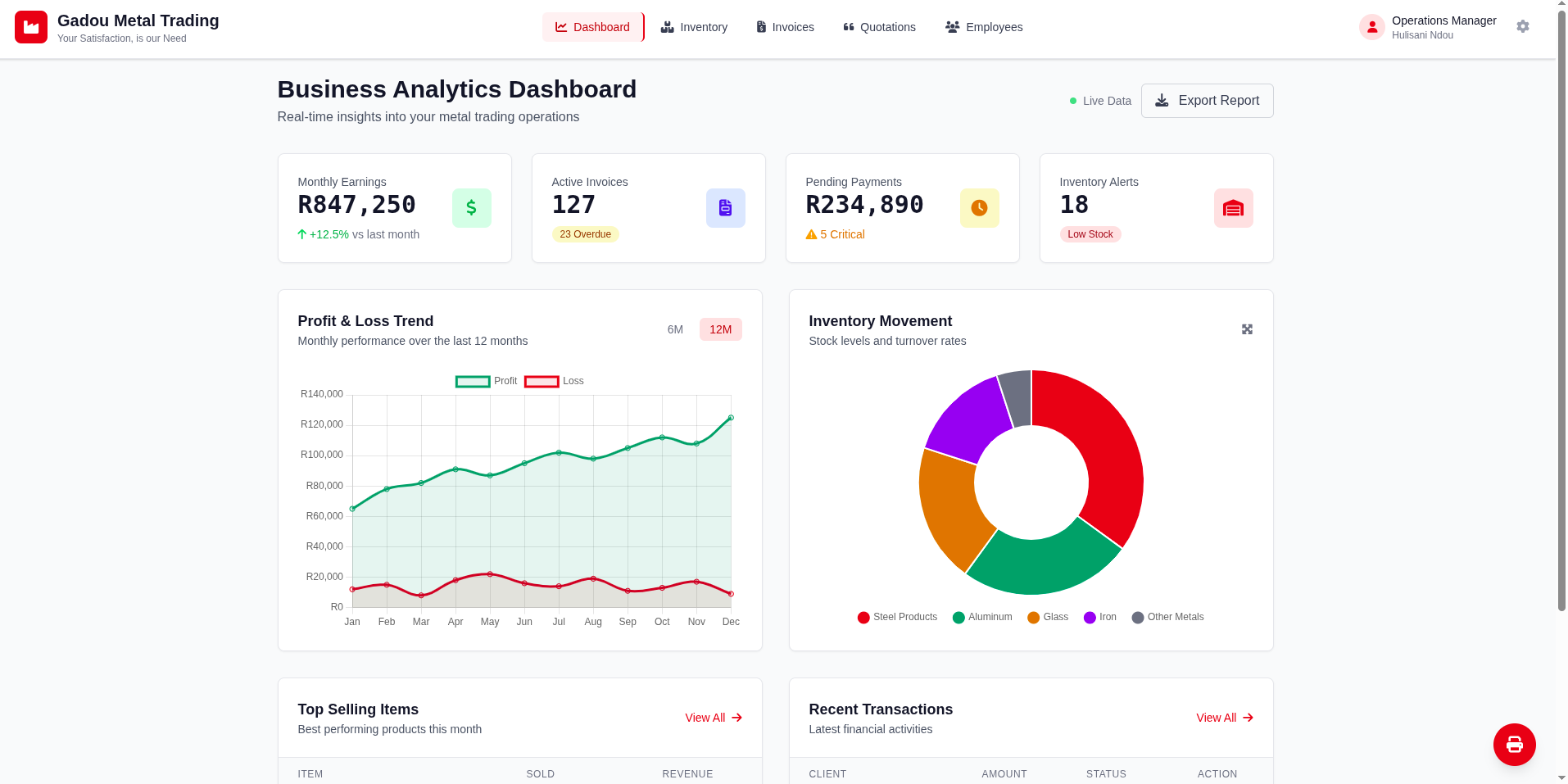Open the settings gear icon
The image size is (1568, 784).
coord(1522,26)
